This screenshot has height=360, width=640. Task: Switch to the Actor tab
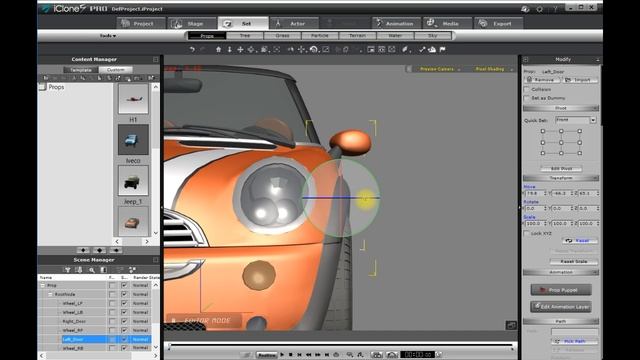click(x=294, y=24)
